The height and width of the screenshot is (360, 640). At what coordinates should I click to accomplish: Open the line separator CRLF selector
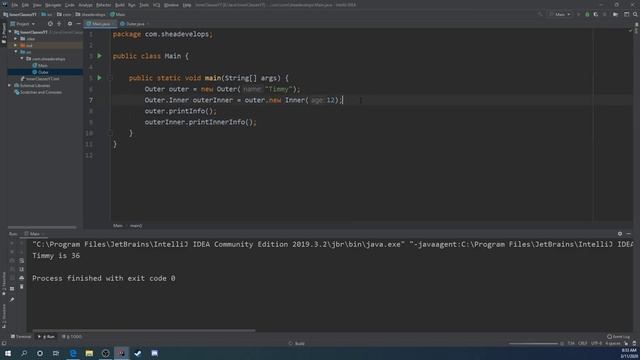point(583,344)
